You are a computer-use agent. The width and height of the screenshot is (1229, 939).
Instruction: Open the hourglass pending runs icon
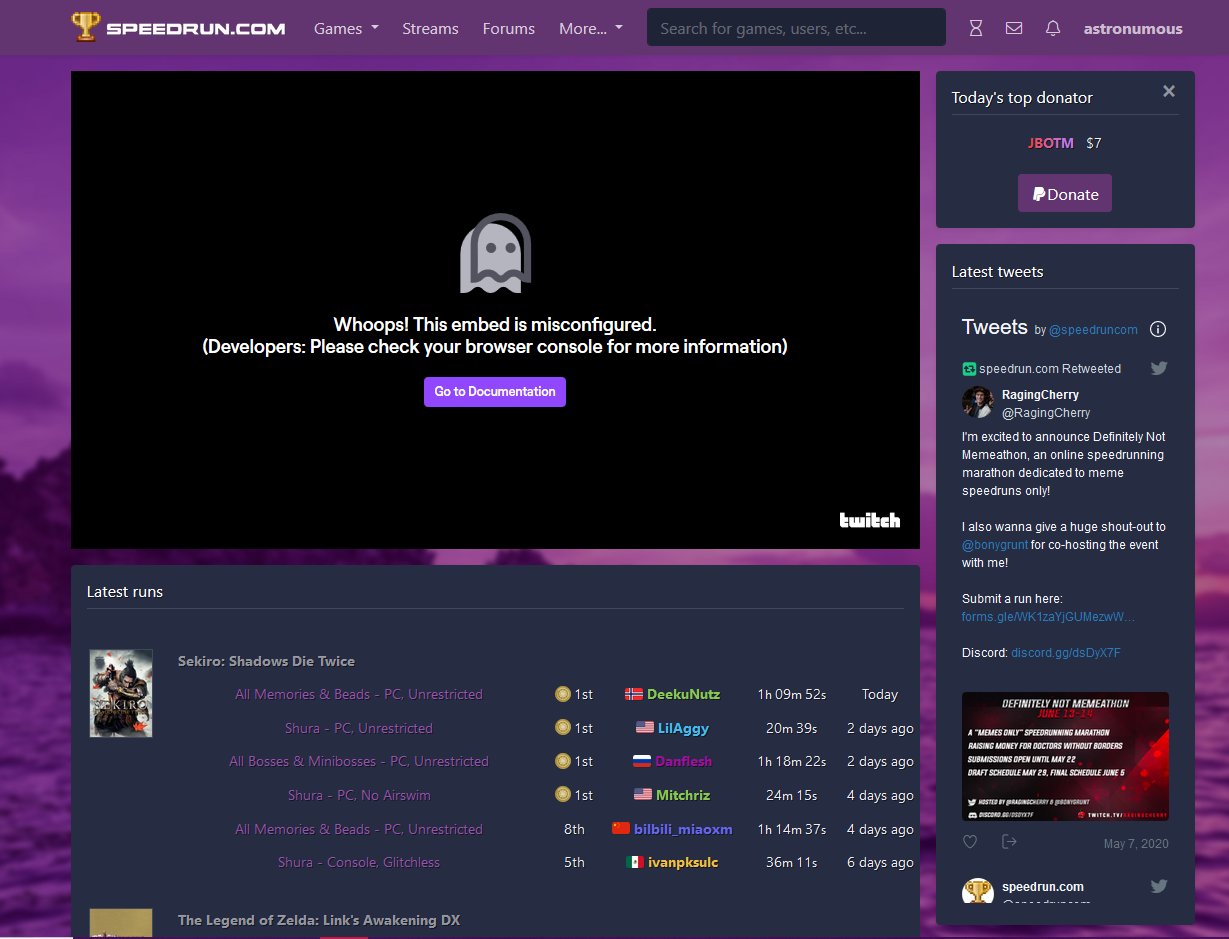[x=976, y=29]
